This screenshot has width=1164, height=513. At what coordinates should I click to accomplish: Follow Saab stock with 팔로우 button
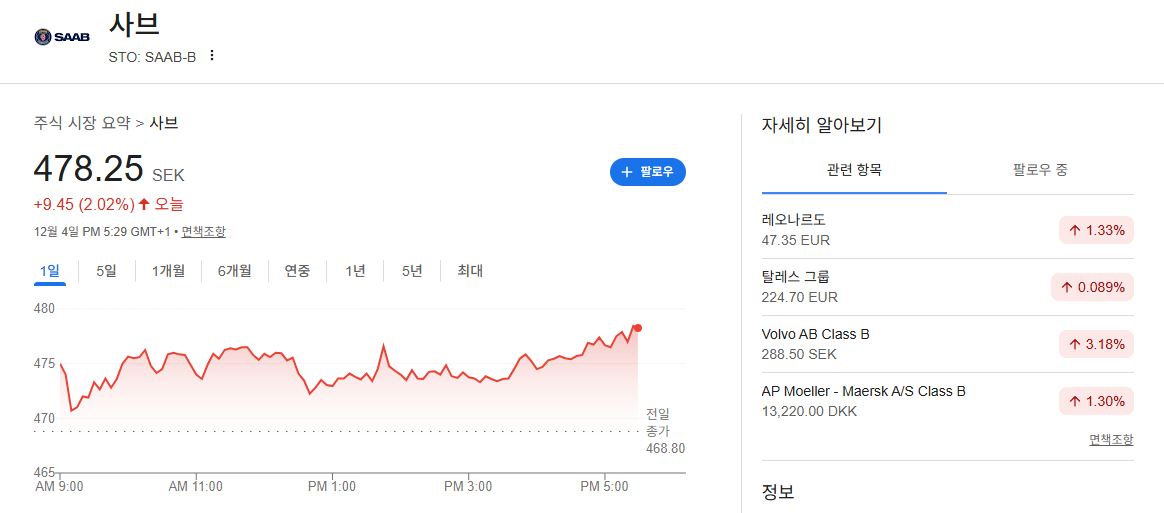click(x=647, y=172)
